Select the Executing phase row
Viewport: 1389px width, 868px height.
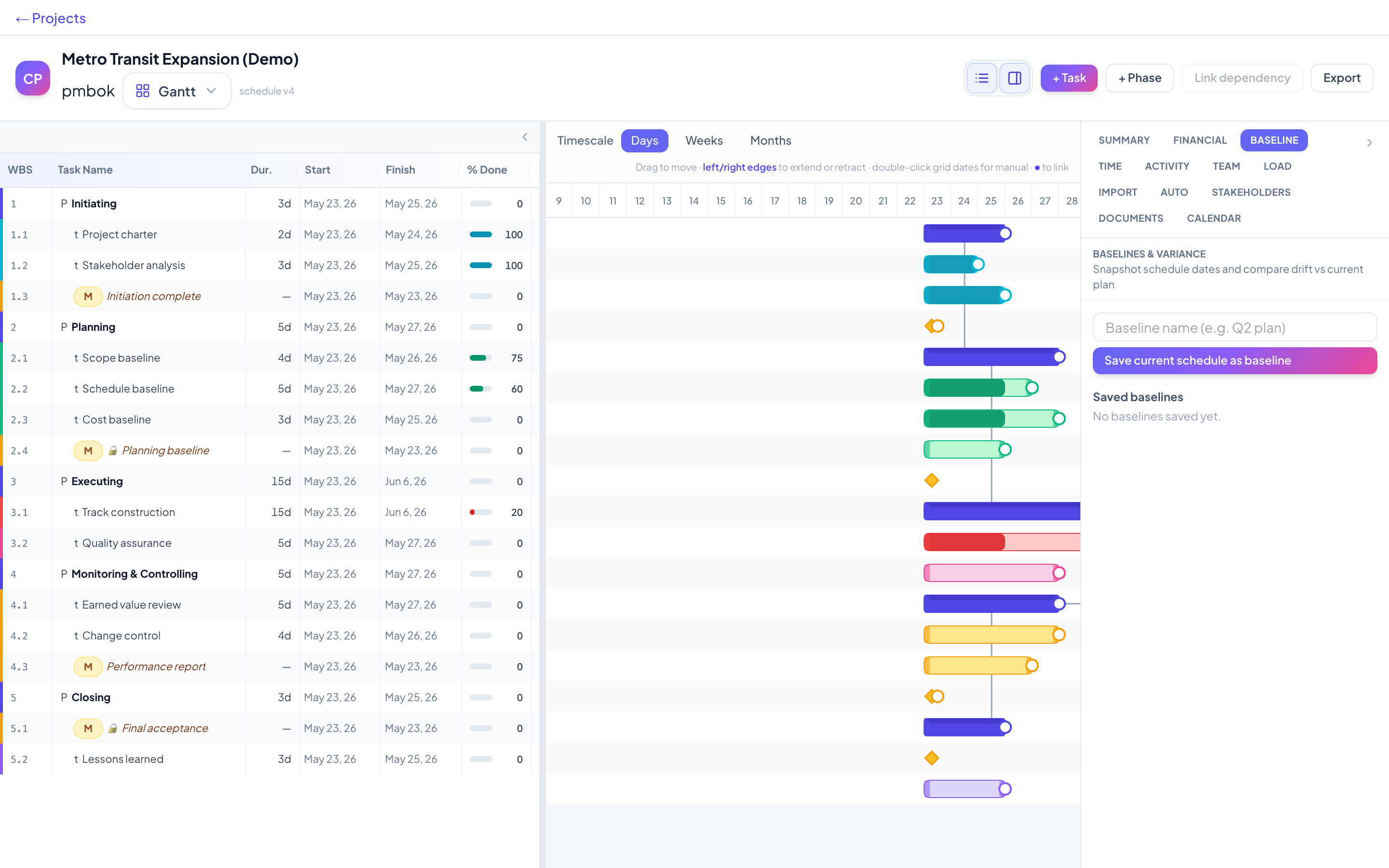pos(270,481)
